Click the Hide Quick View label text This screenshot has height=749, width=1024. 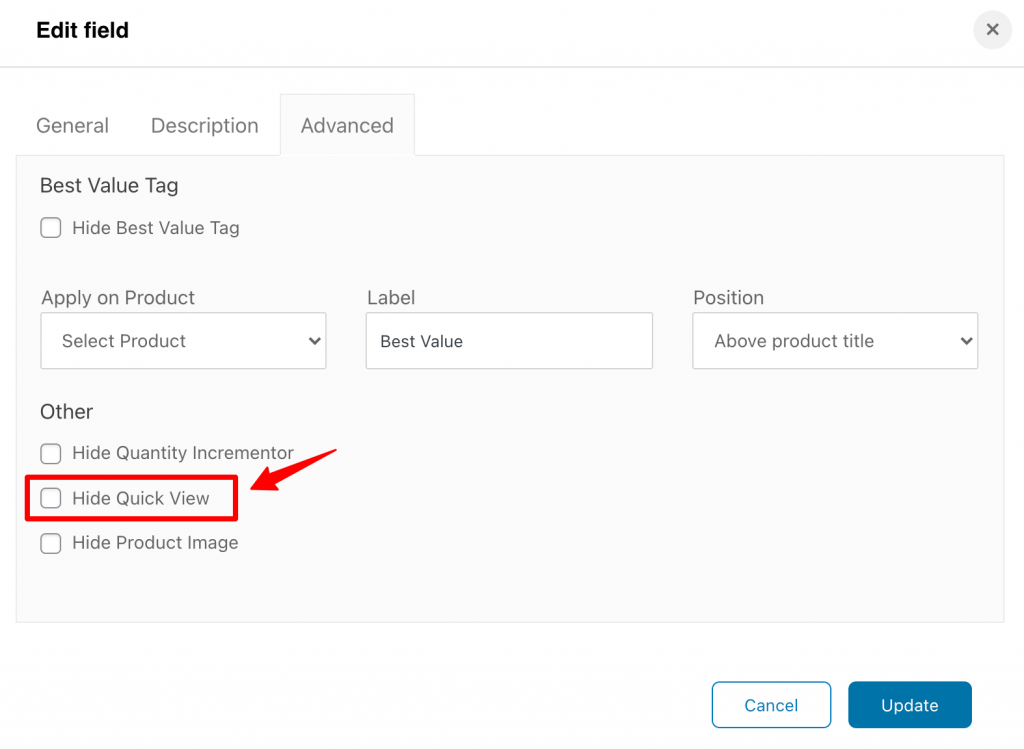[140, 498]
